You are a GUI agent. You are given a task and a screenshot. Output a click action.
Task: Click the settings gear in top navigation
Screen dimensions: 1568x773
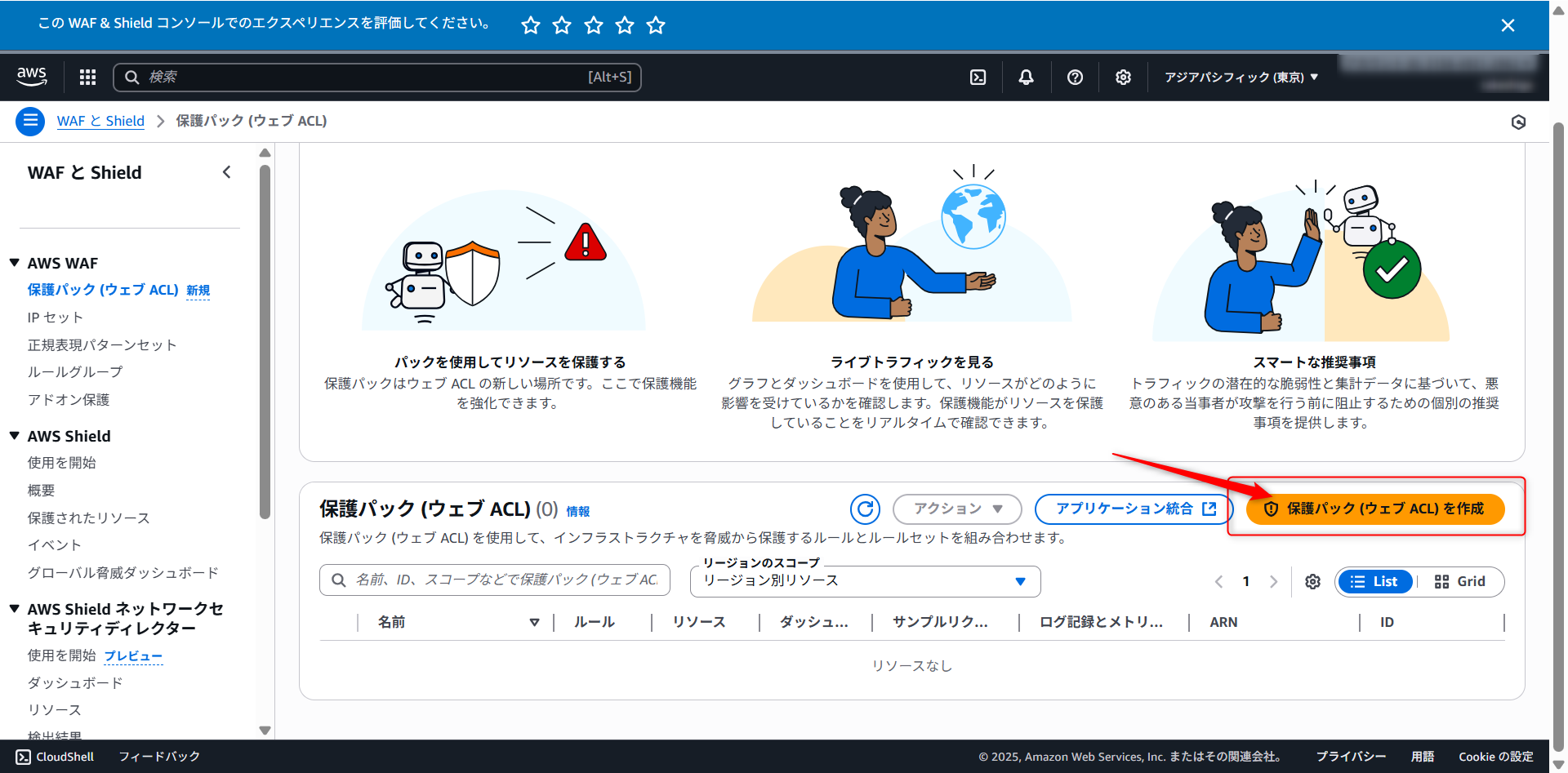click(1123, 77)
